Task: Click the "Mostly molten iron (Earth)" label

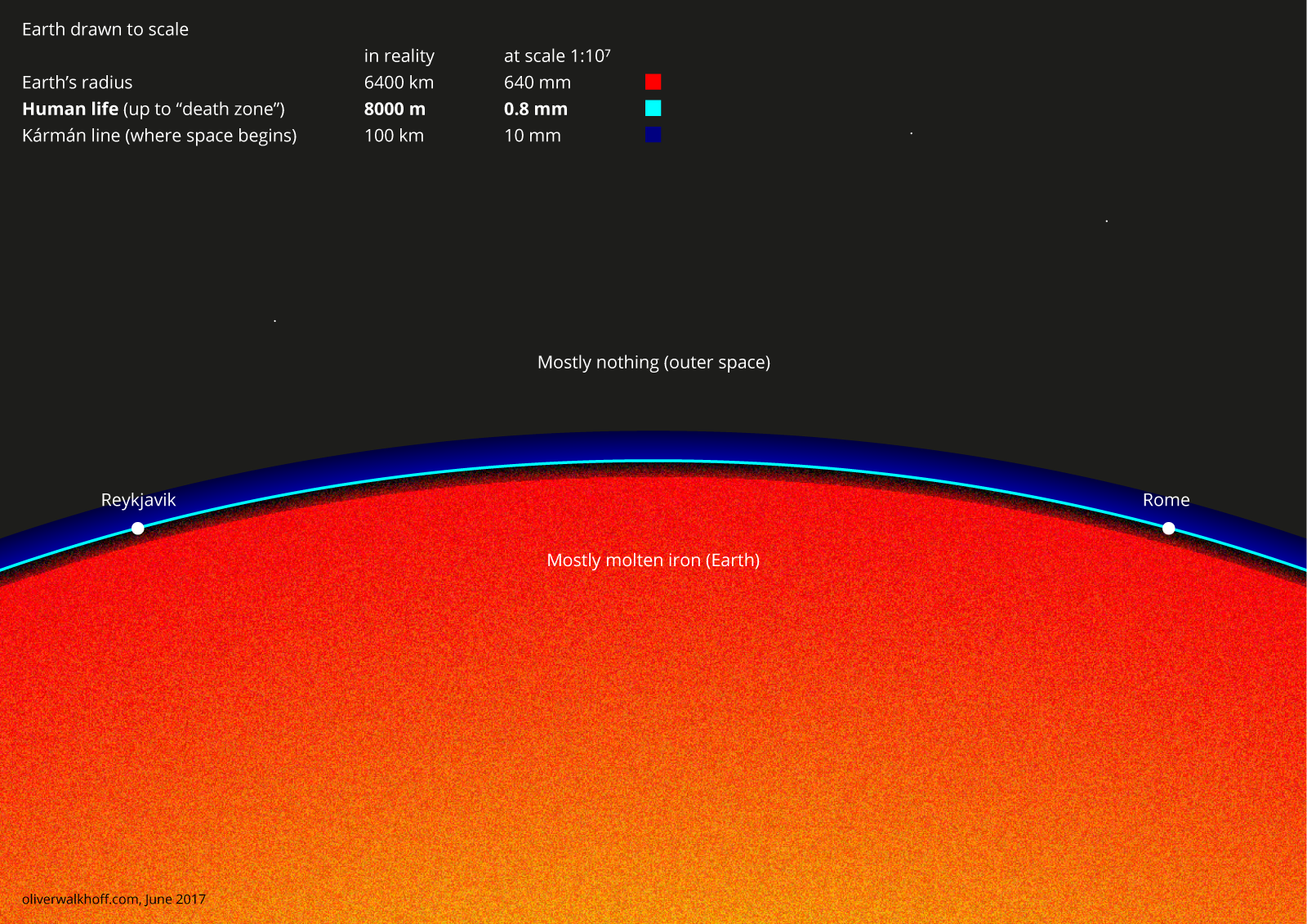Action: pyautogui.click(x=653, y=560)
